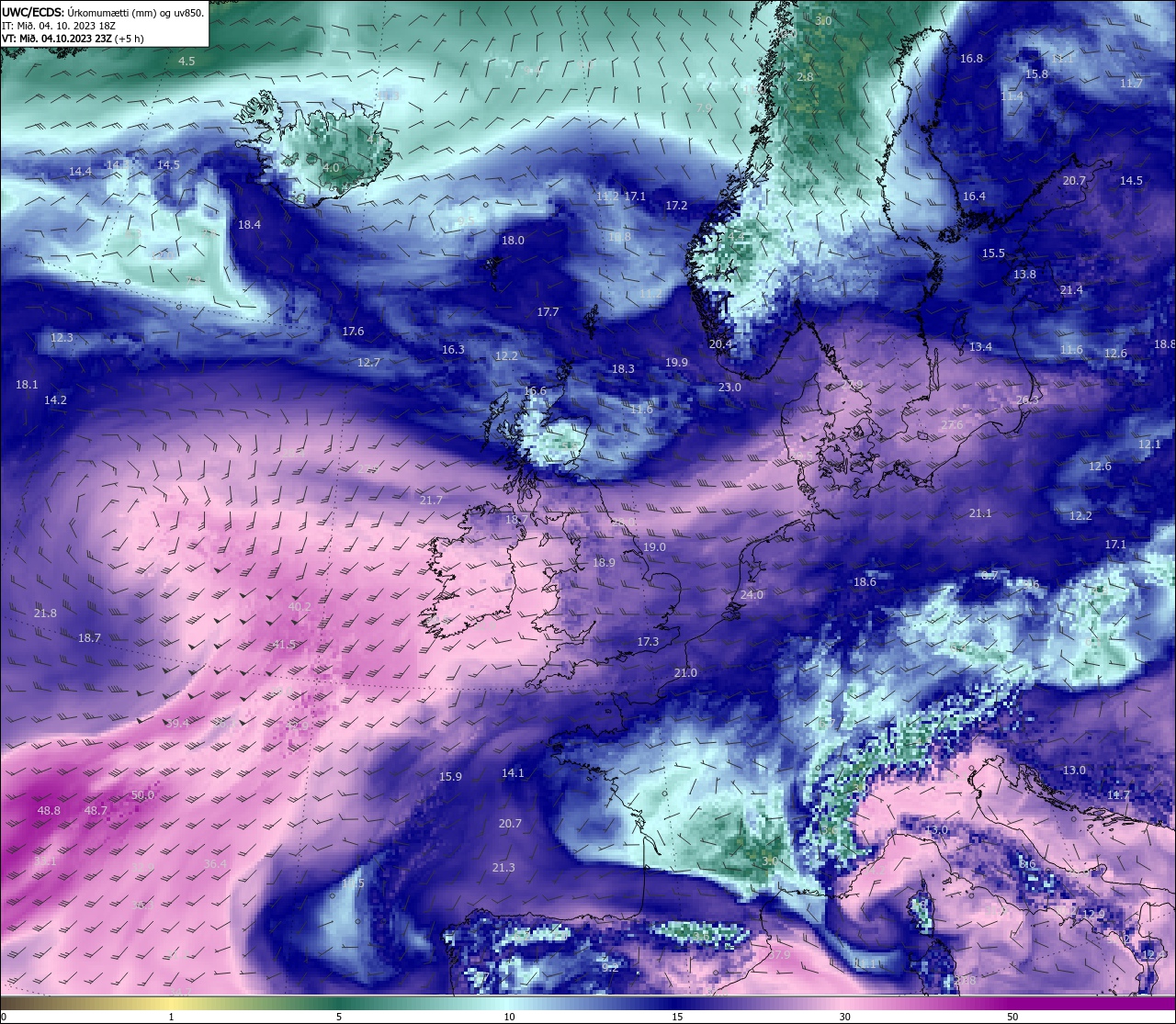This screenshot has height=1024, width=1176.
Task: Click the 12.7 value label
Action: pyautogui.click(x=368, y=363)
